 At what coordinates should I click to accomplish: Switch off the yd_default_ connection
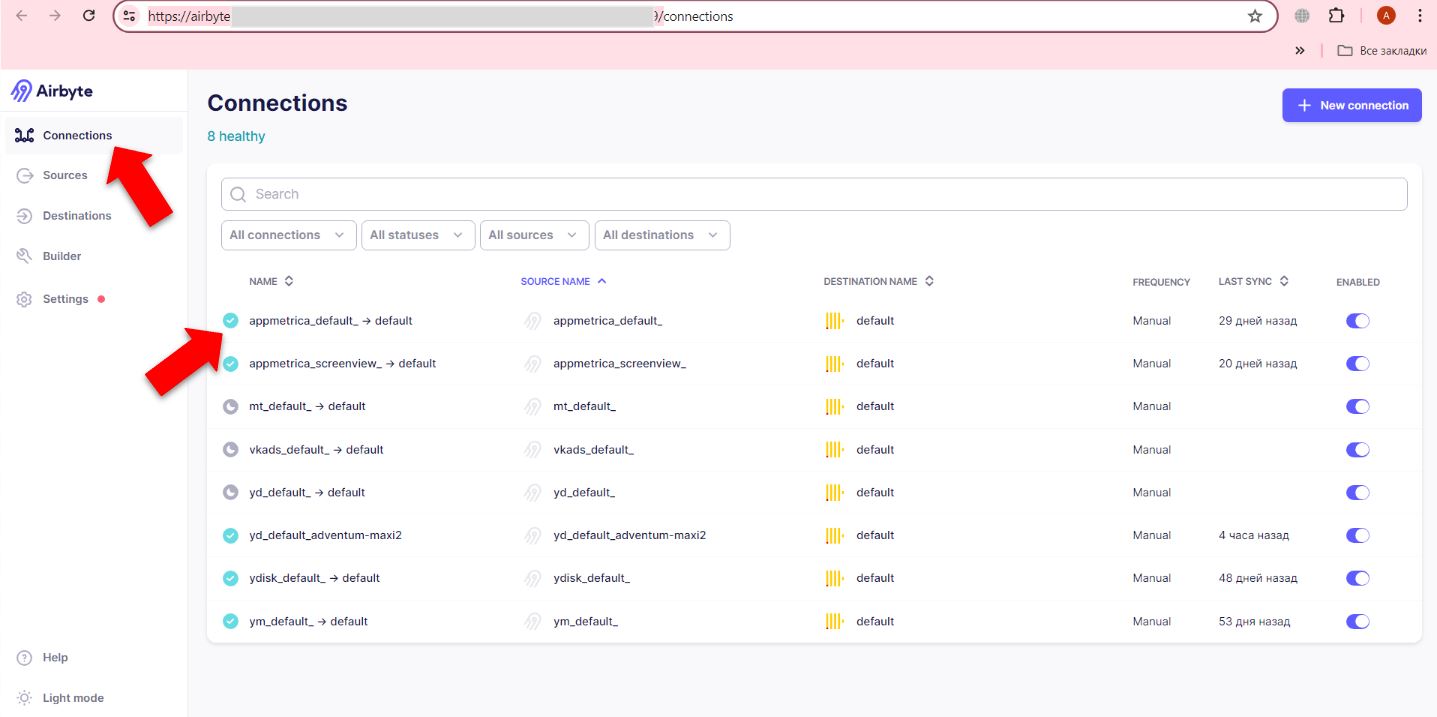[x=1358, y=493]
